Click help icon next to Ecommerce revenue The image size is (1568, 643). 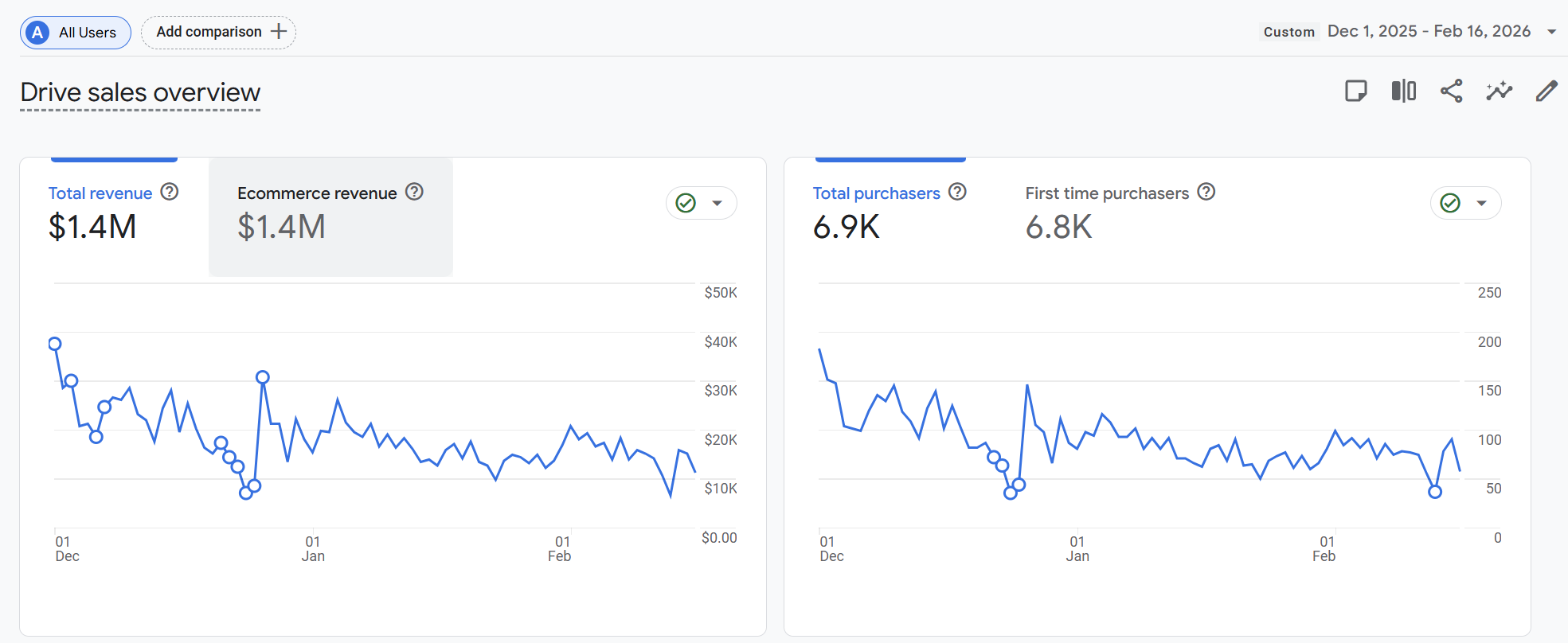pyautogui.click(x=414, y=192)
